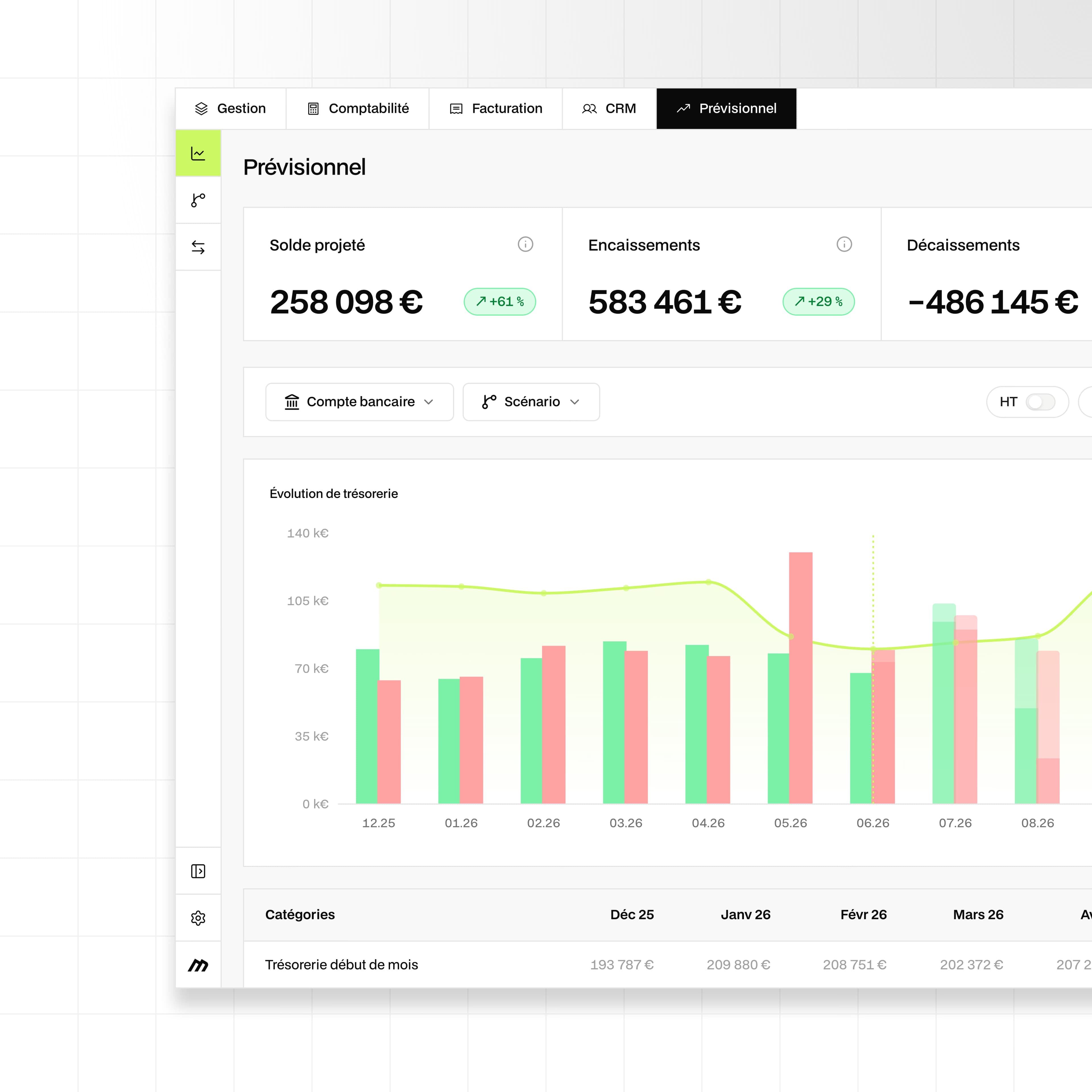The width and height of the screenshot is (1092, 1092).
Task: Click the Déc 25 column header
Action: click(x=632, y=915)
